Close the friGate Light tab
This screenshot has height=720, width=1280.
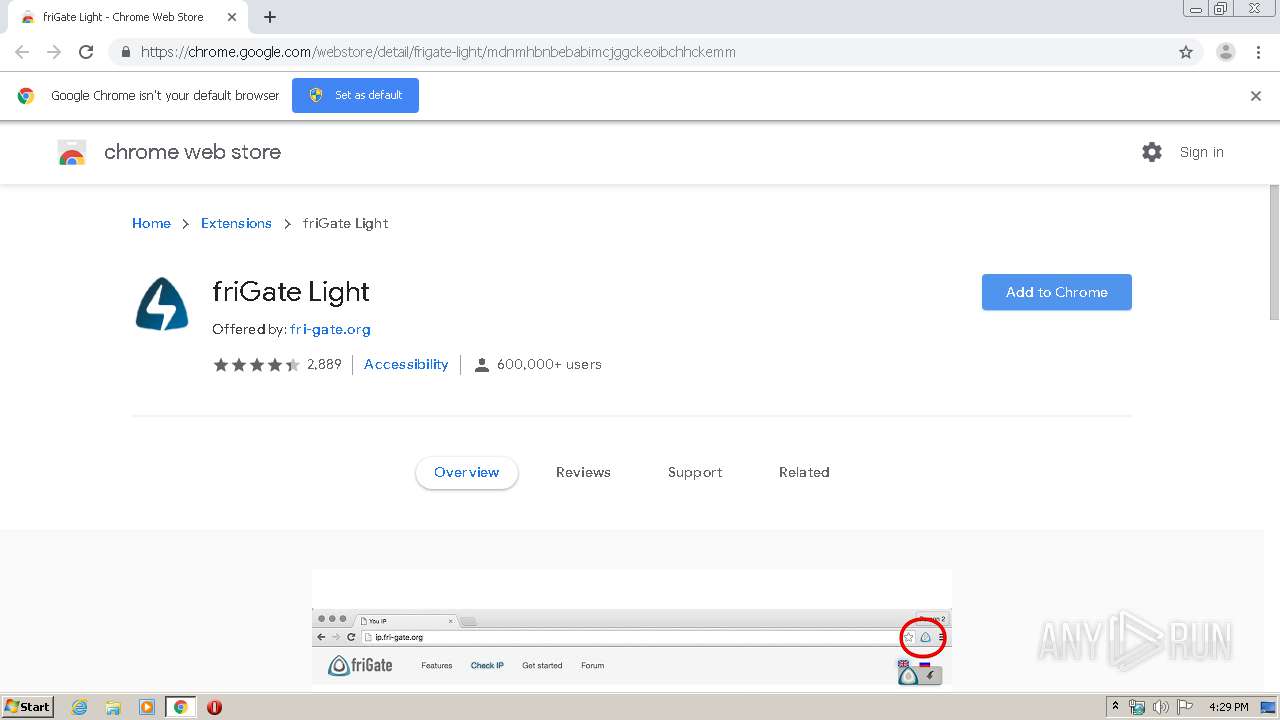pos(232,17)
